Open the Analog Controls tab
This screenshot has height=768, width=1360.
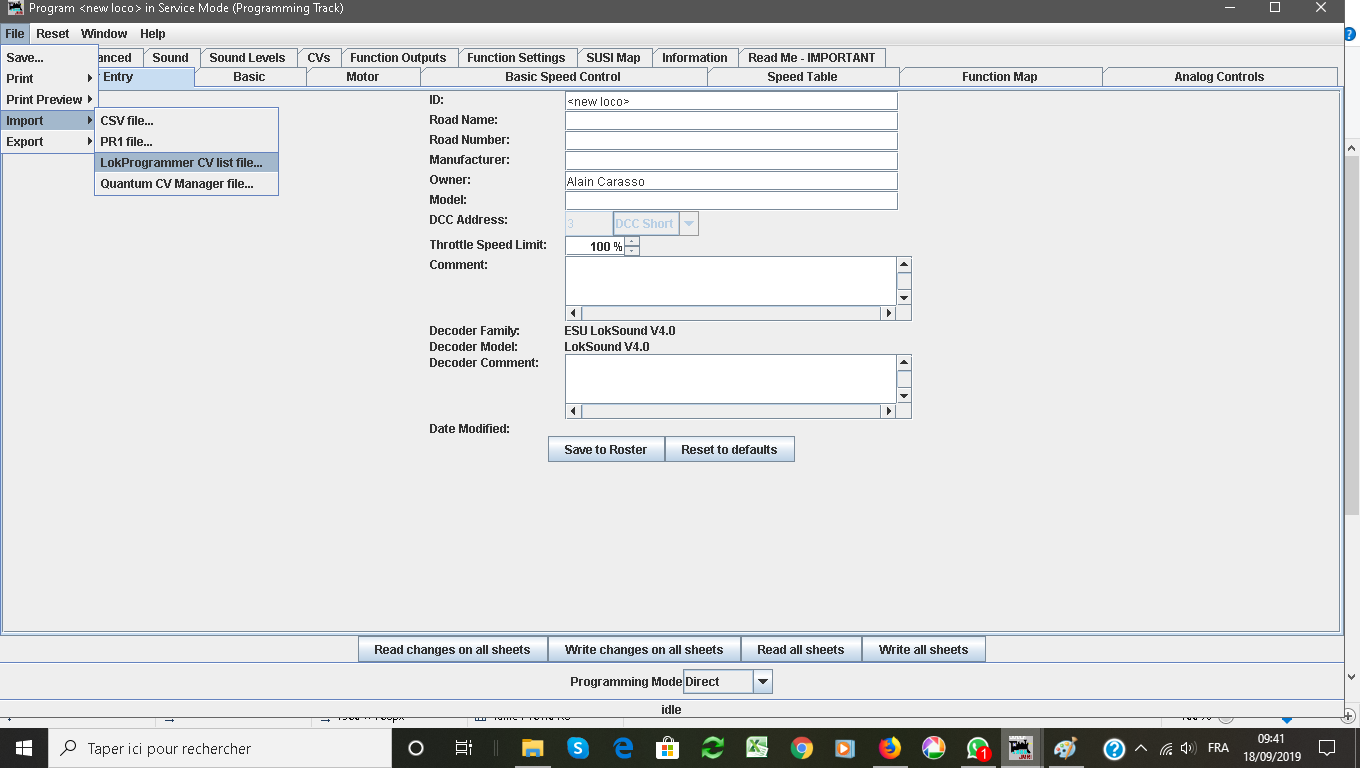click(1219, 76)
